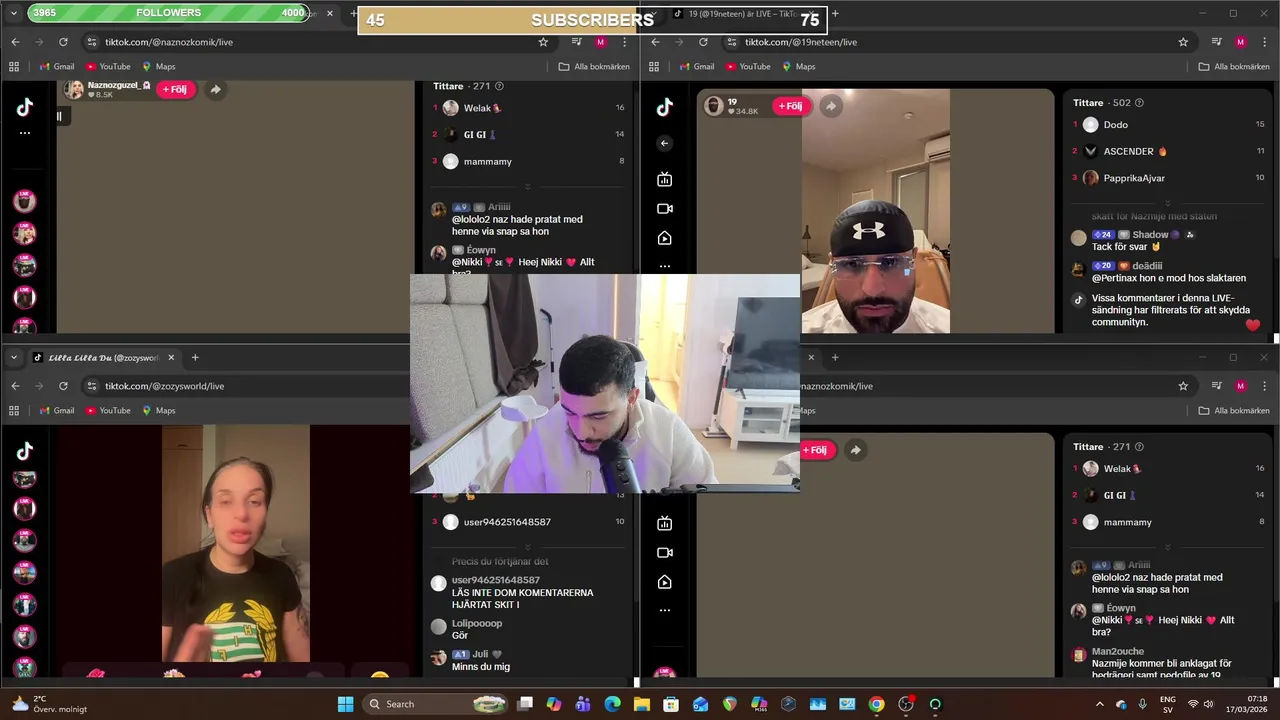View site info for tiktok.com/@19neteen/live
This screenshot has width=1280, height=720.
732,42
